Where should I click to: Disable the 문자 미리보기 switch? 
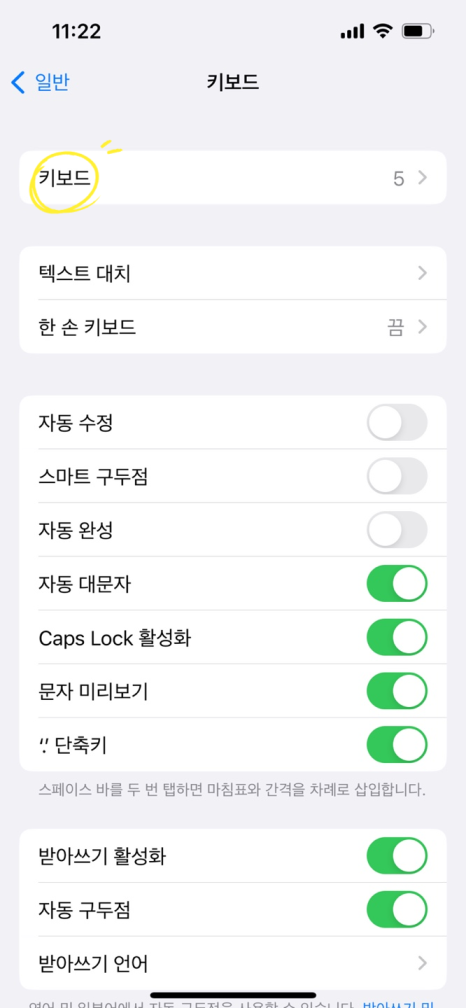click(x=397, y=692)
